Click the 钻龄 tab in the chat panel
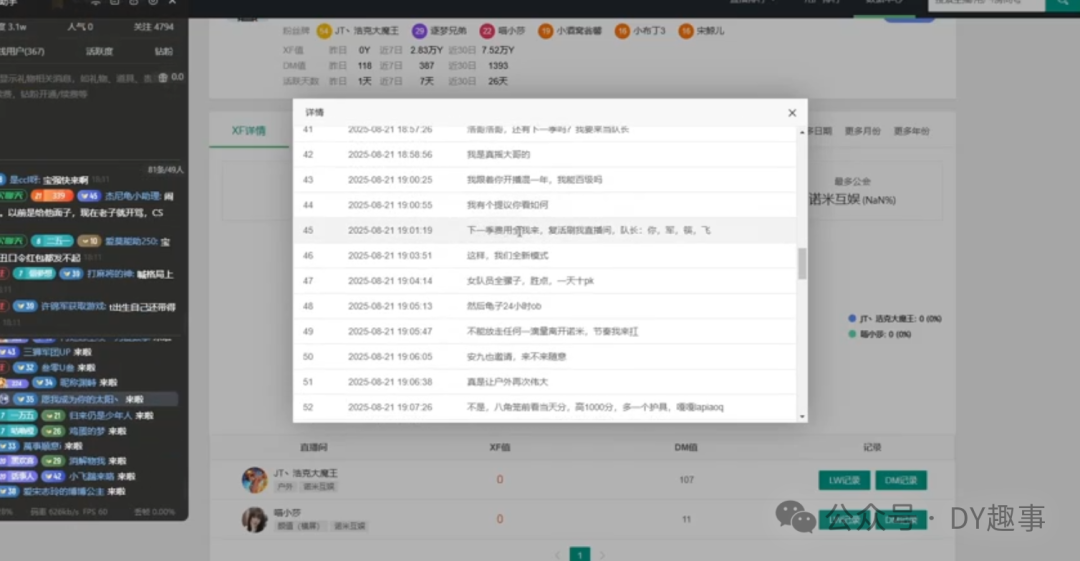1080x561 pixels. click(164, 52)
